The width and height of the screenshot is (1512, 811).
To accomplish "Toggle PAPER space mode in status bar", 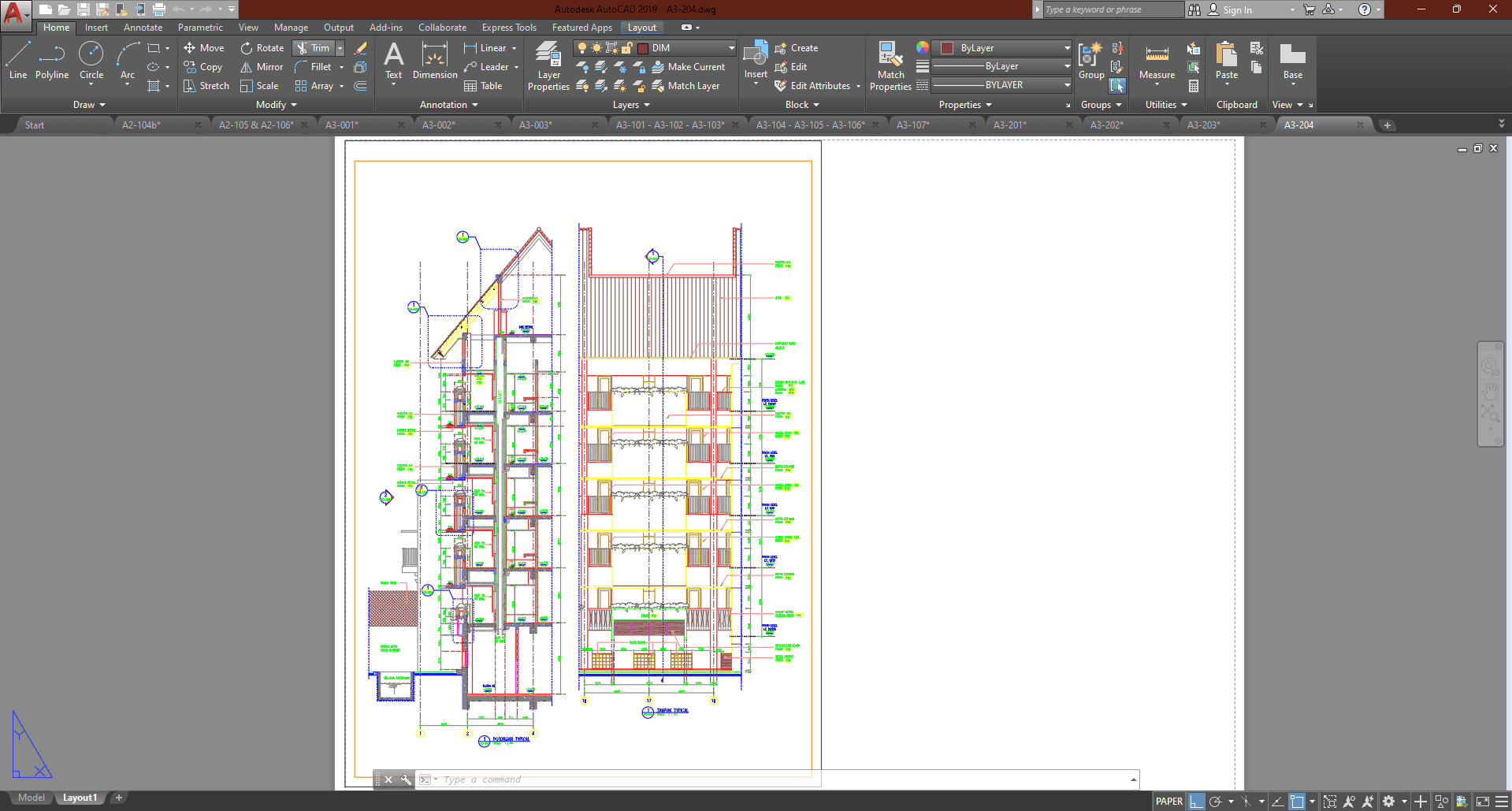I will [1168, 802].
